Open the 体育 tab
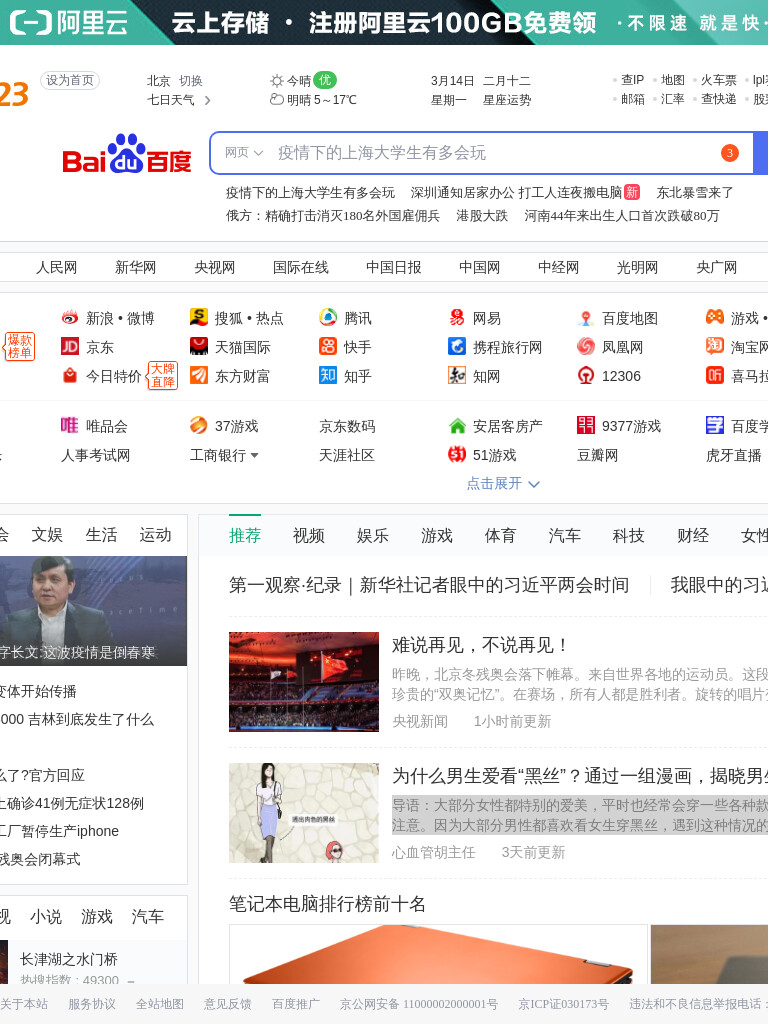 tap(500, 536)
